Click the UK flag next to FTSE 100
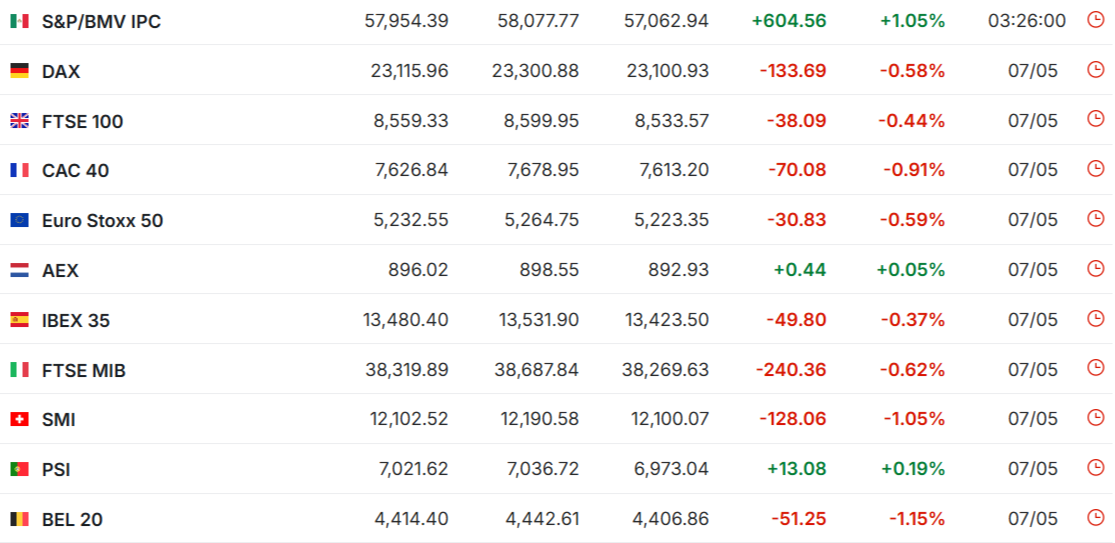Viewport: 1115px width, 543px height. [19, 121]
